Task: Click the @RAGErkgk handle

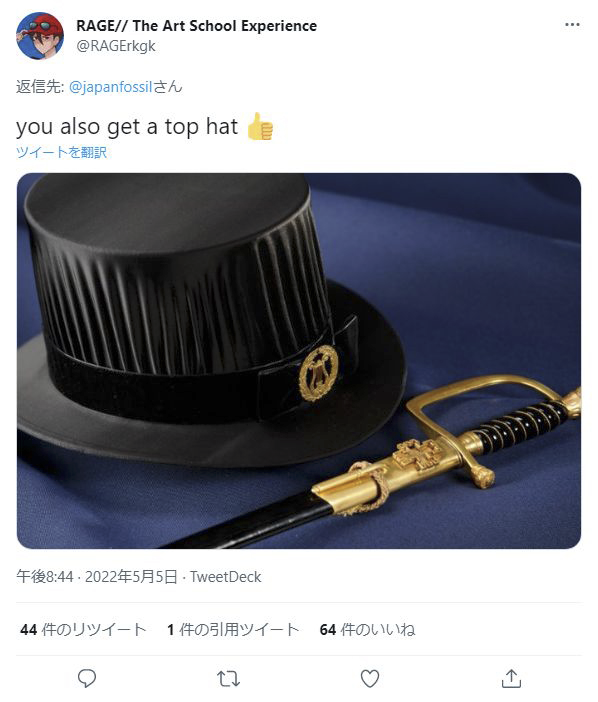Action: (116, 46)
